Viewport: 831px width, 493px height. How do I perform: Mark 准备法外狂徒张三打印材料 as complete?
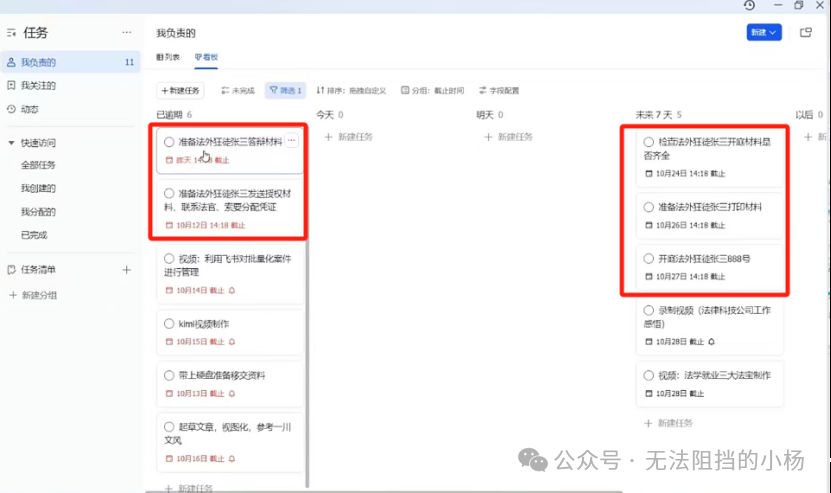[x=649, y=207]
